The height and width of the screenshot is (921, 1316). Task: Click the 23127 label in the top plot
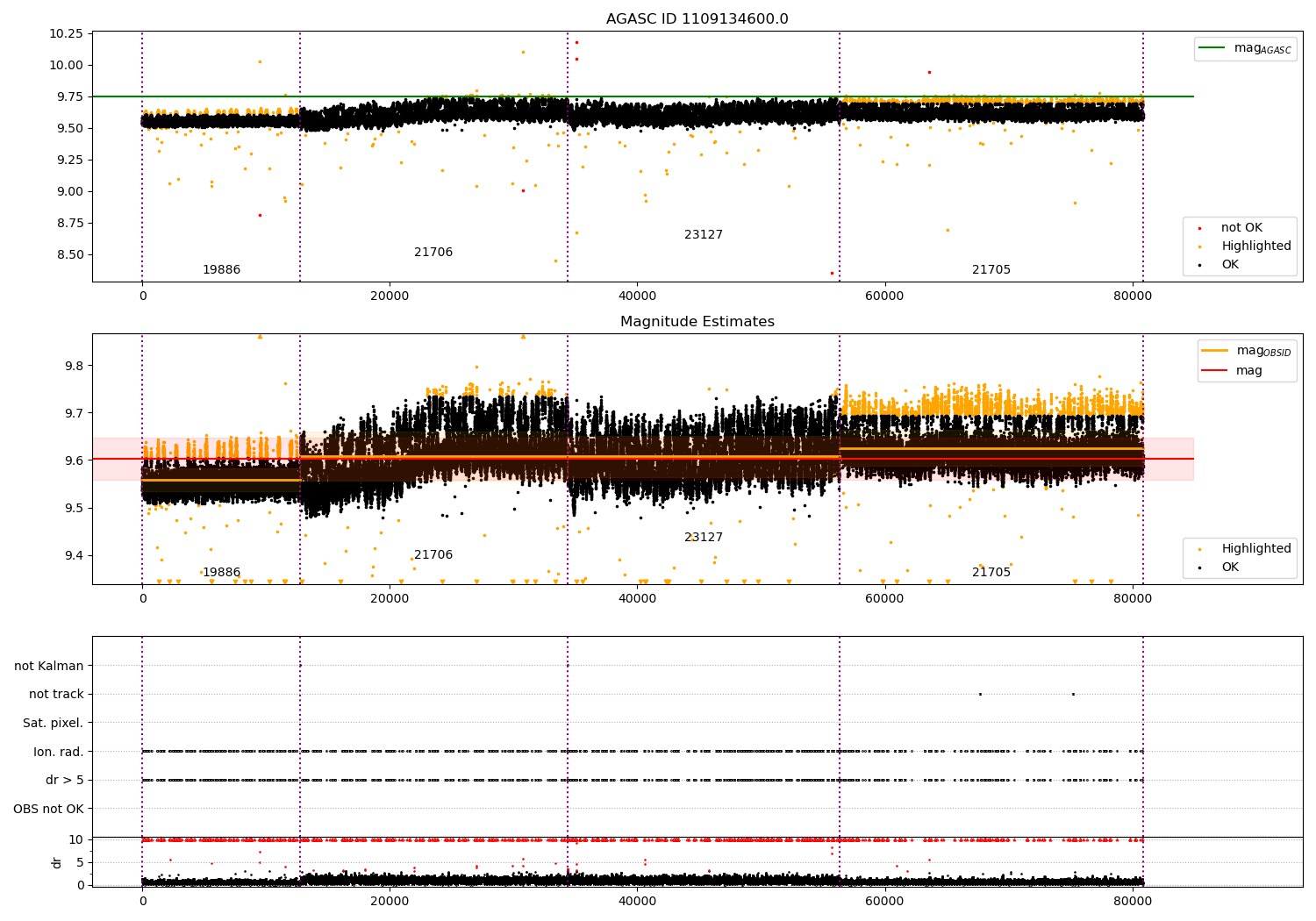(704, 235)
